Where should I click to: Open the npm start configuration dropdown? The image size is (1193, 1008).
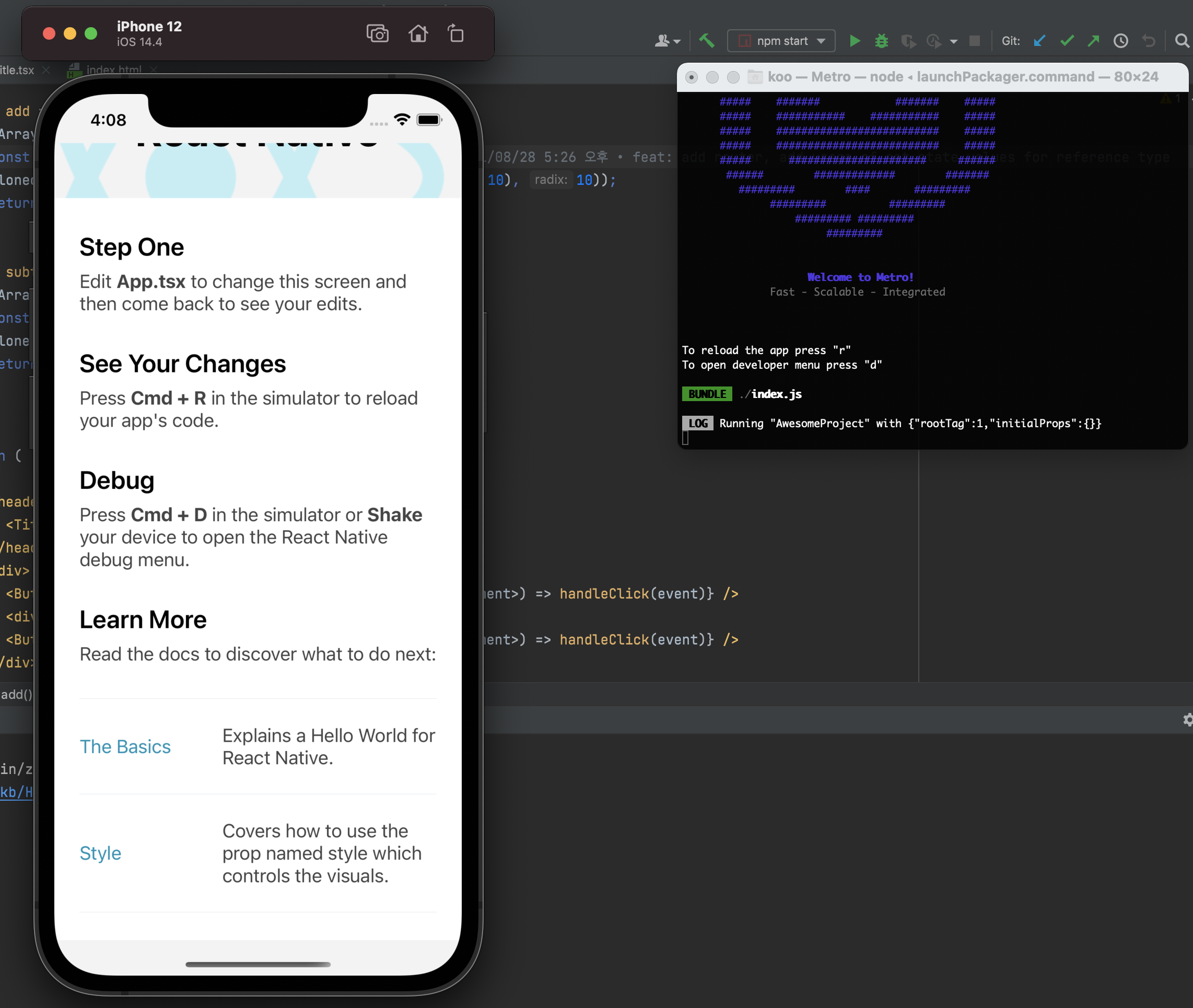click(x=781, y=41)
